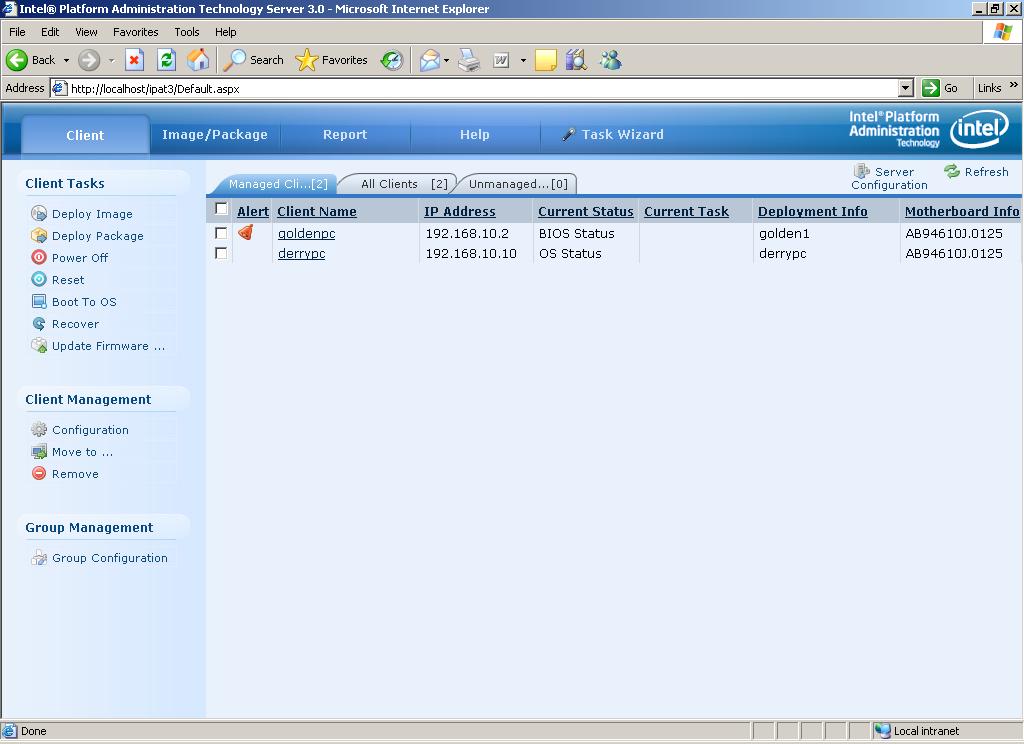This screenshot has height=744, width=1024.
Task: Open the Mail button dropdown arrow
Action: 446,60
